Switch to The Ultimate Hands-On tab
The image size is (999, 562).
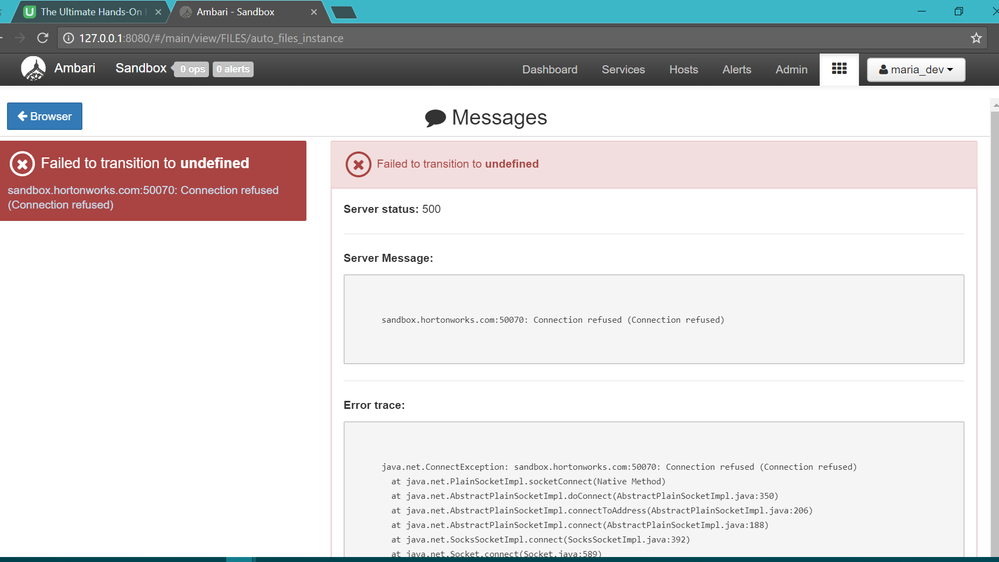tap(90, 12)
